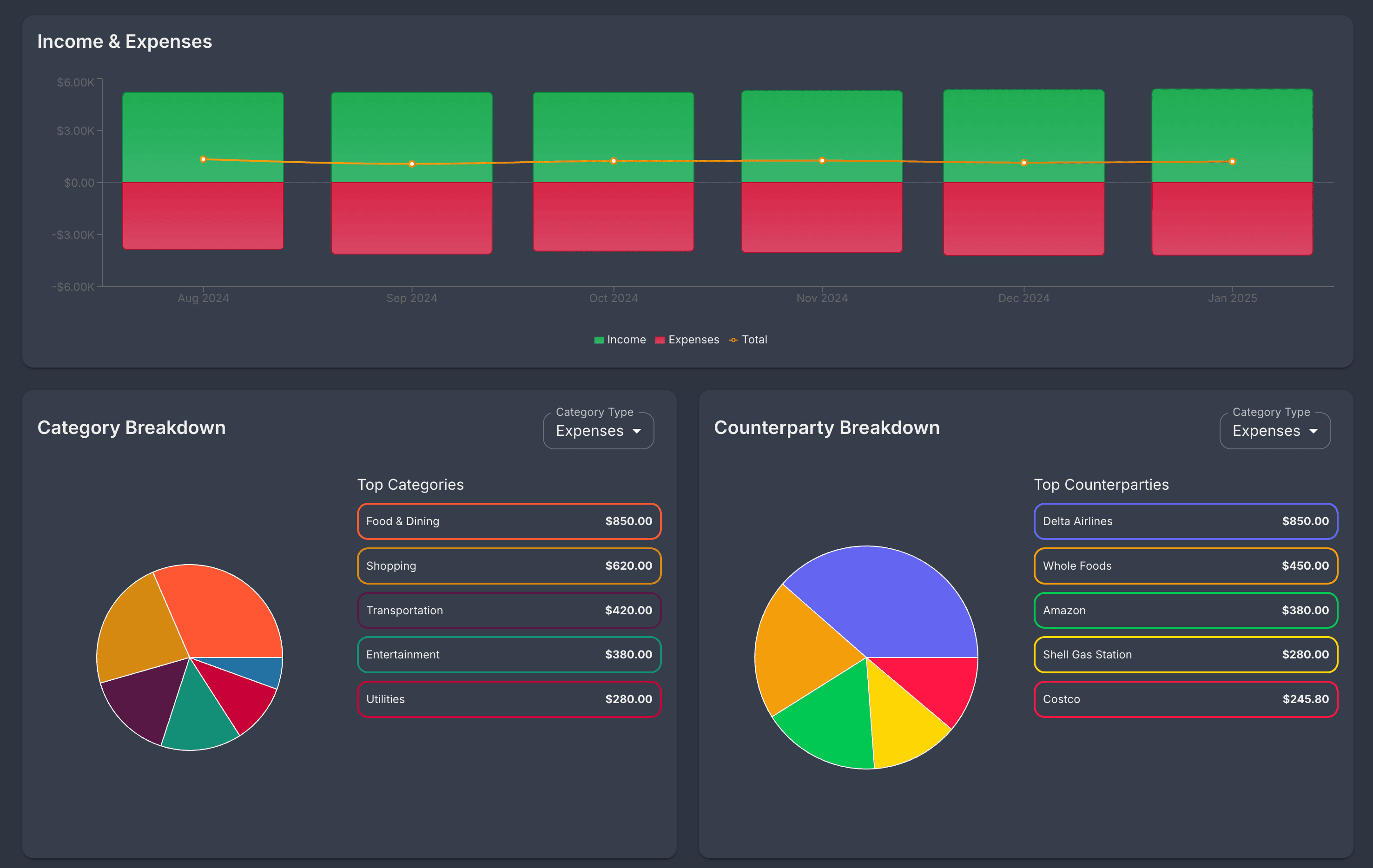Image resolution: width=1373 pixels, height=868 pixels.
Task: Click the Entertainment category item
Action: (508, 654)
